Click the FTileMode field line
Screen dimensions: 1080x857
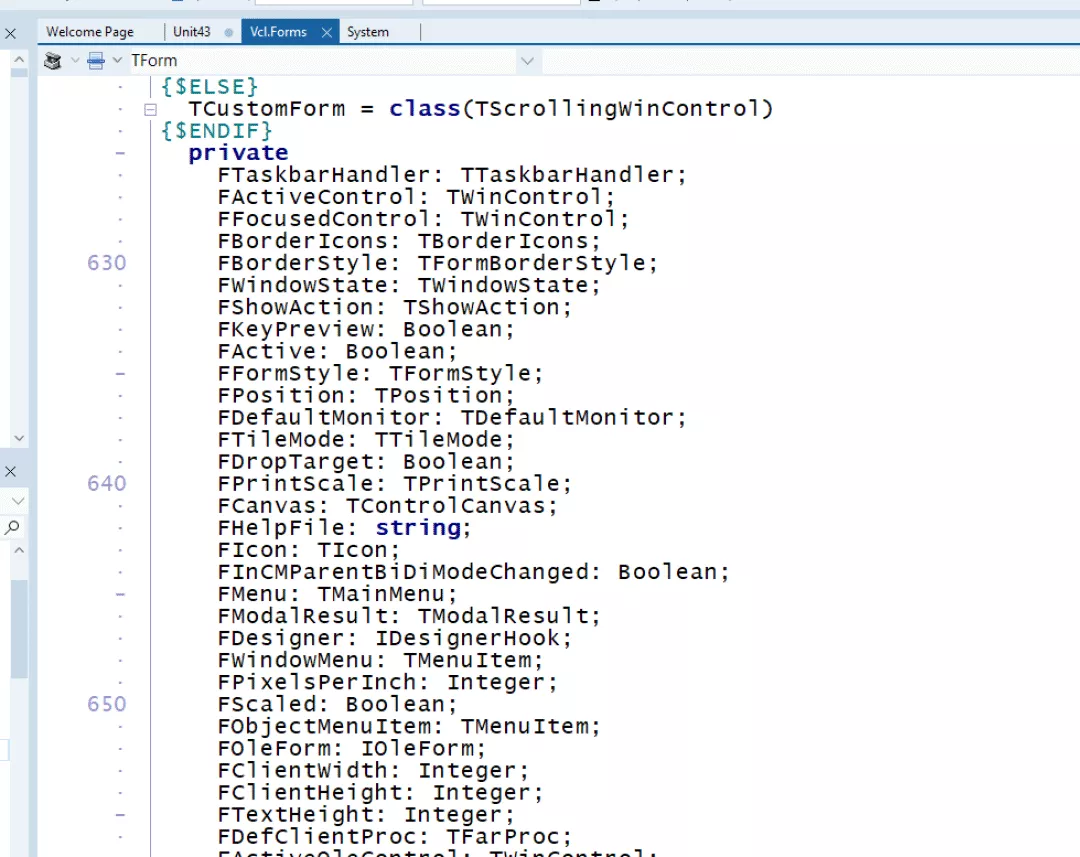point(366,440)
